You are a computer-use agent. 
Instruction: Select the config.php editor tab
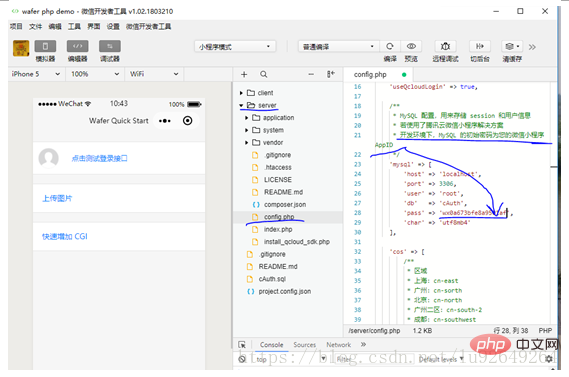click(378, 75)
